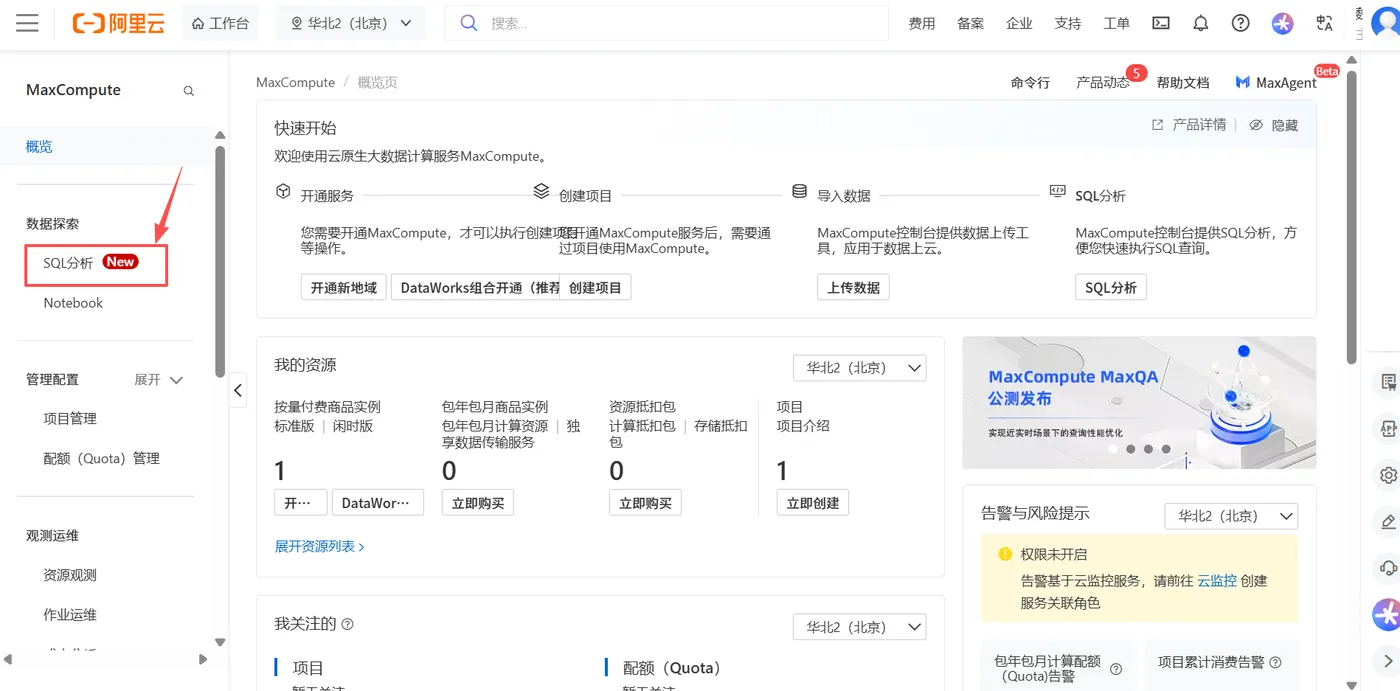Open the 云监控 link

click(1217, 580)
